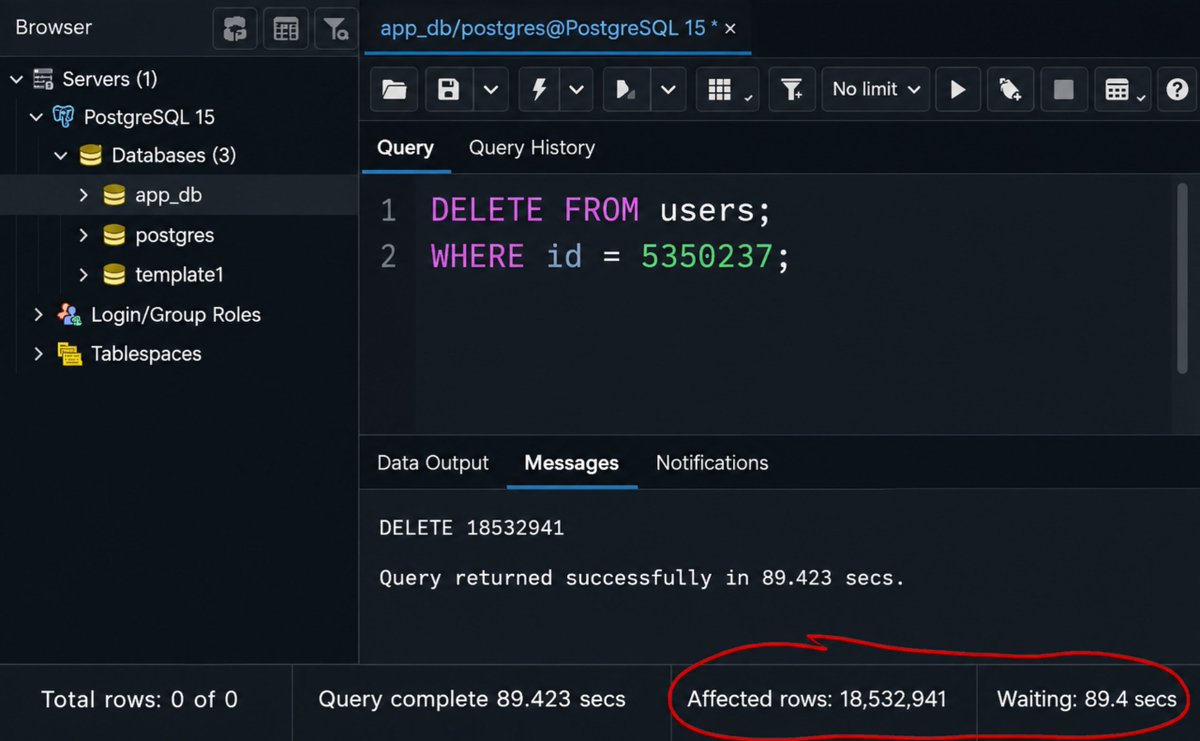Run the query with the play button

point(958,90)
